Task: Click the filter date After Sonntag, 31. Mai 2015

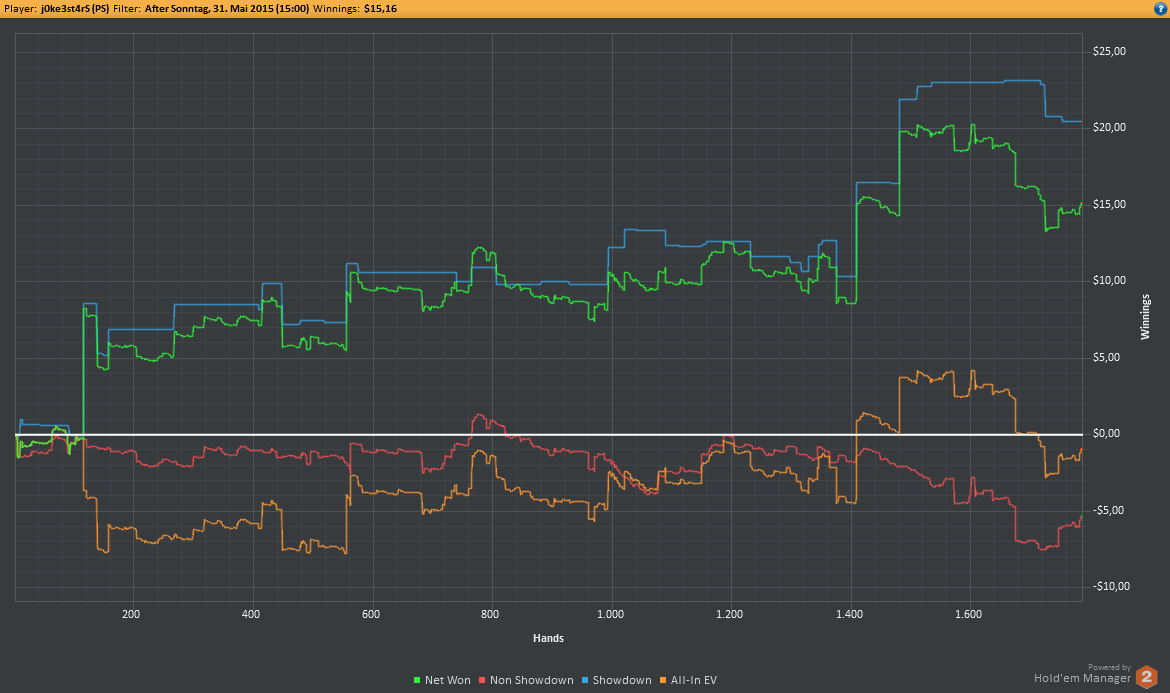Action: coord(227,9)
